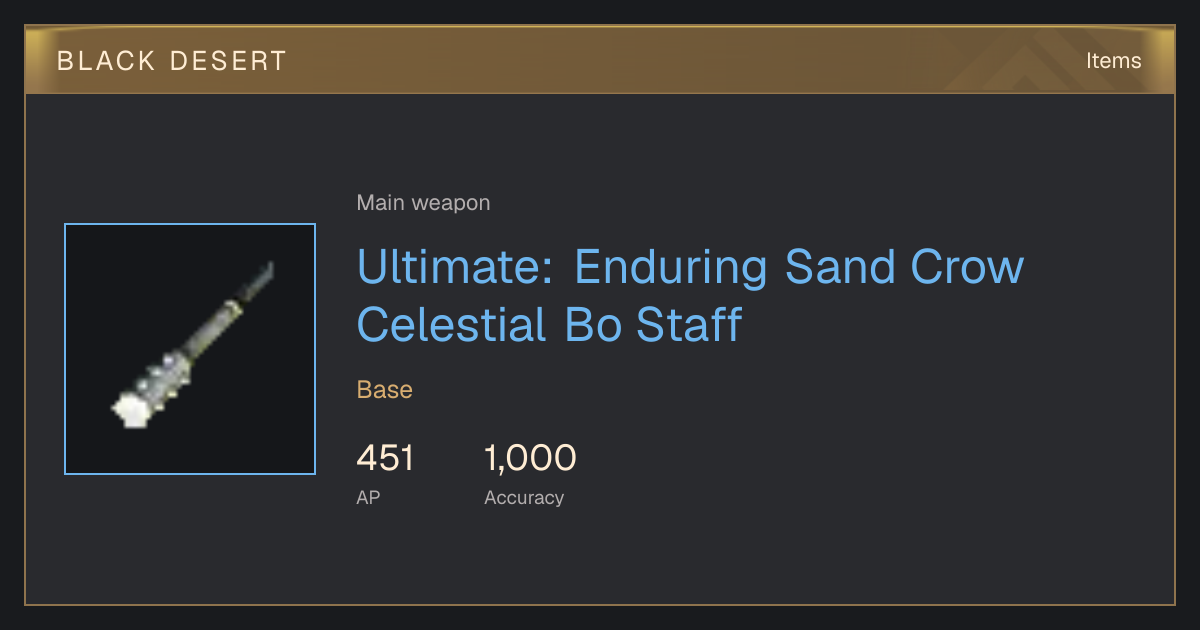Click the Accuracy stat label

click(x=524, y=497)
